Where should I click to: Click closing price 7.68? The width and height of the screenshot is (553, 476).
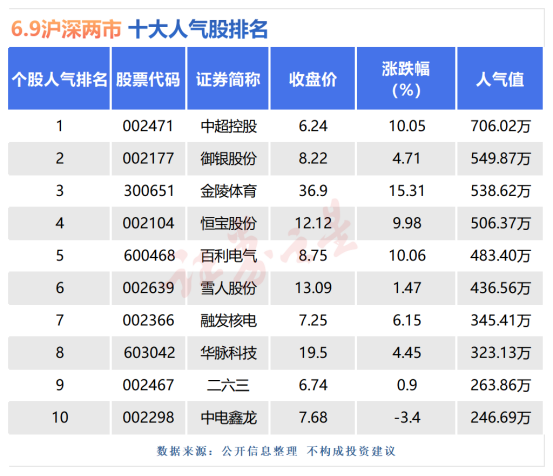313,418
